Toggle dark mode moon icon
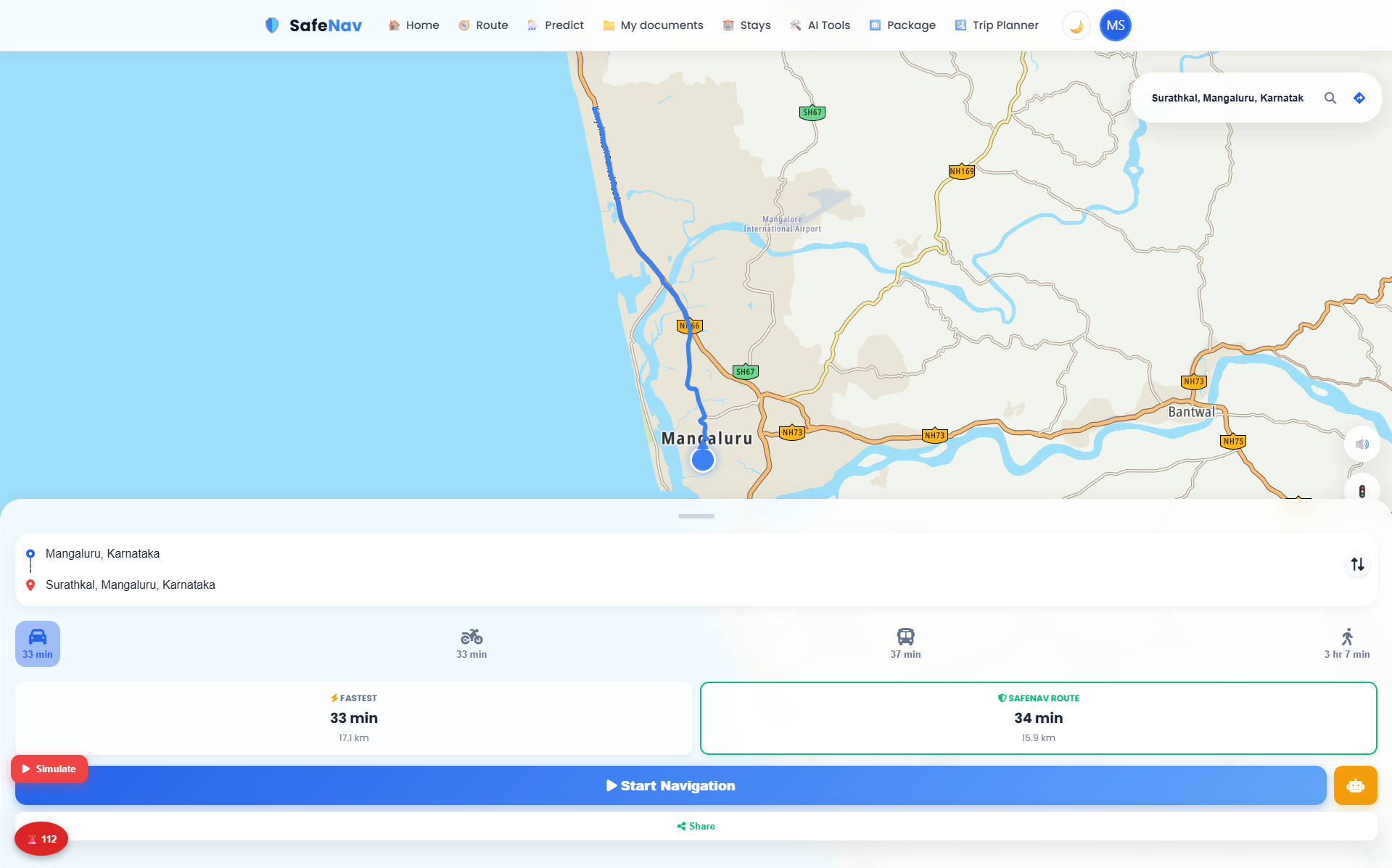 click(x=1076, y=26)
